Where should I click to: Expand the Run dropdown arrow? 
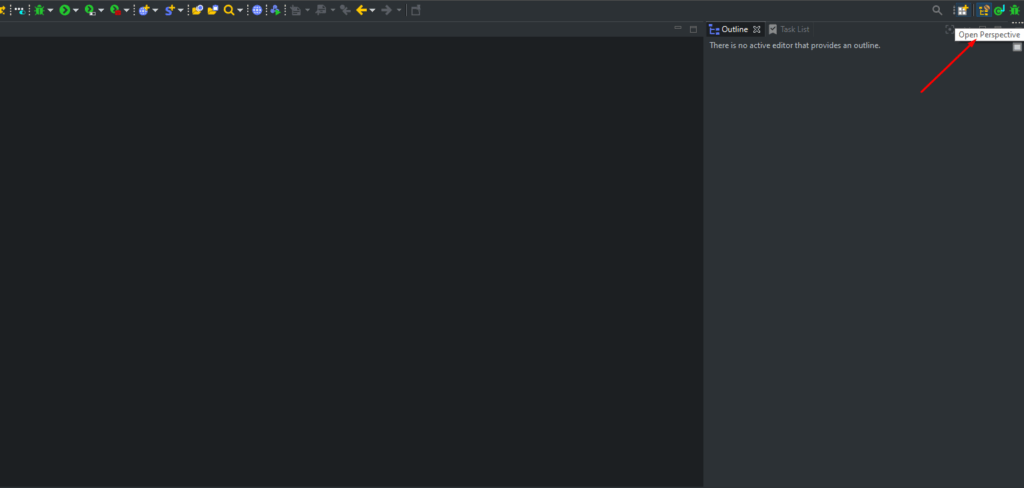pos(76,10)
